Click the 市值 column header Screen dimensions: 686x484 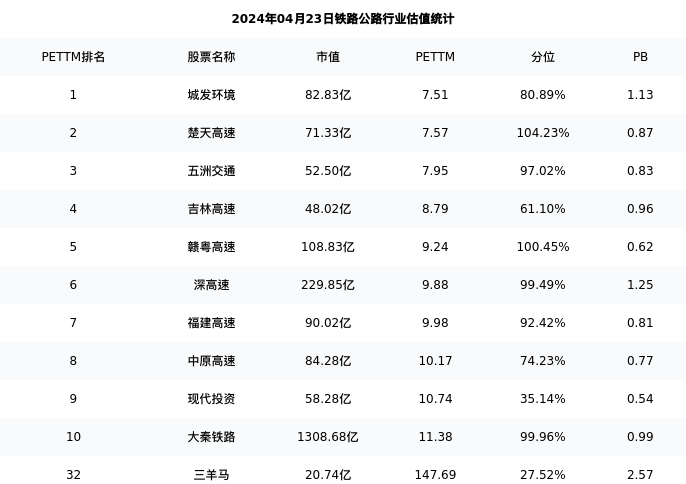click(x=328, y=57)
